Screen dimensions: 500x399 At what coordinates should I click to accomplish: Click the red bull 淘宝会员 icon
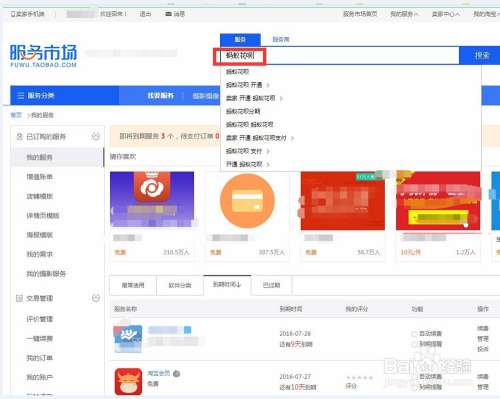pyautogui.click(x=128, y=382)
